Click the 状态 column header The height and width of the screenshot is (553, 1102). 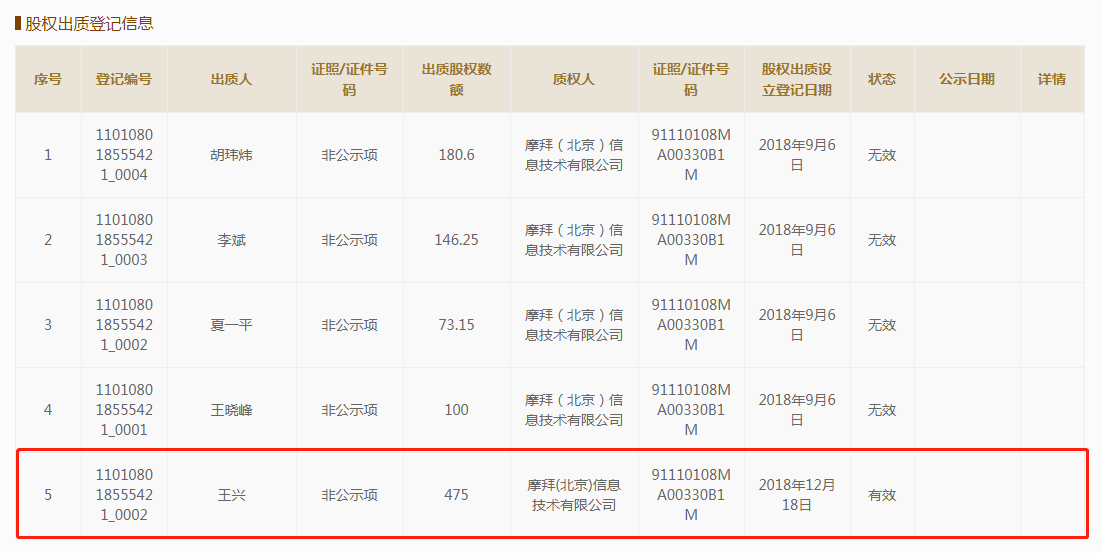coord(881,79)
